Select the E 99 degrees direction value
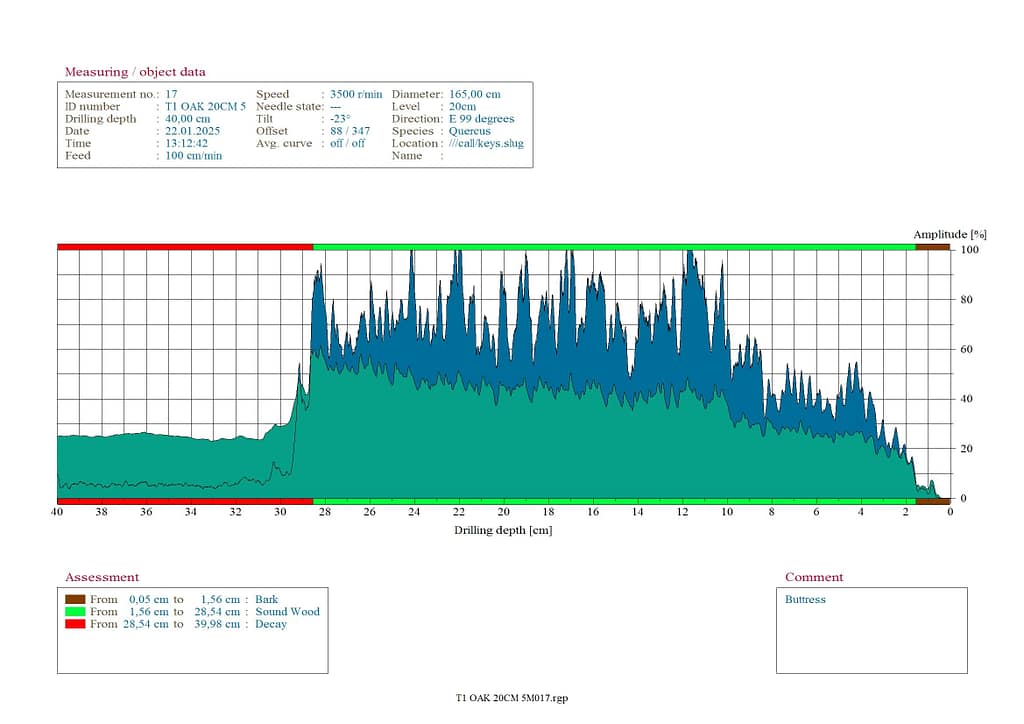The height and width of the screenshot is (724, 1024). [481, 119]
